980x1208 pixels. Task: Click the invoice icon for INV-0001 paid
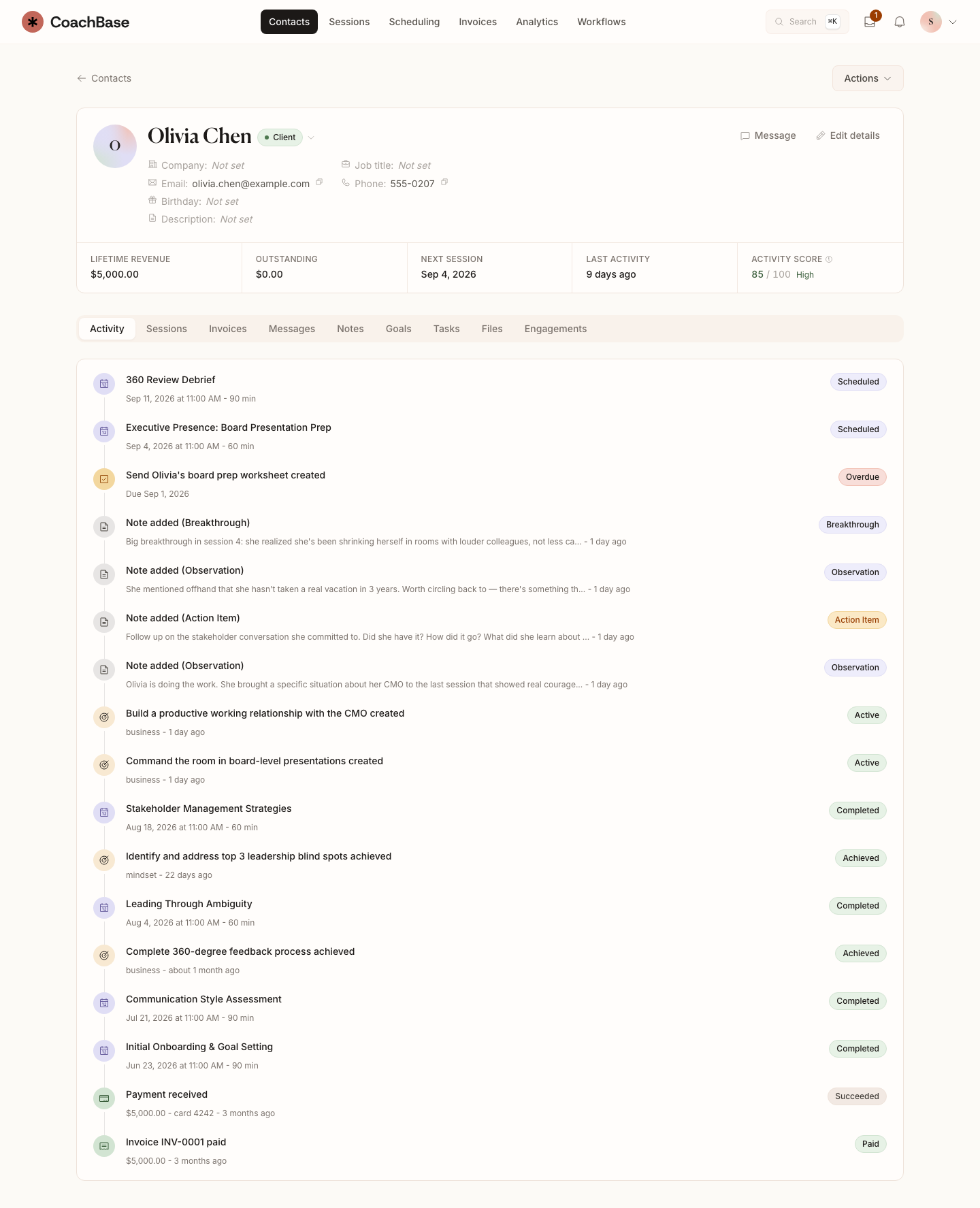104,1146
